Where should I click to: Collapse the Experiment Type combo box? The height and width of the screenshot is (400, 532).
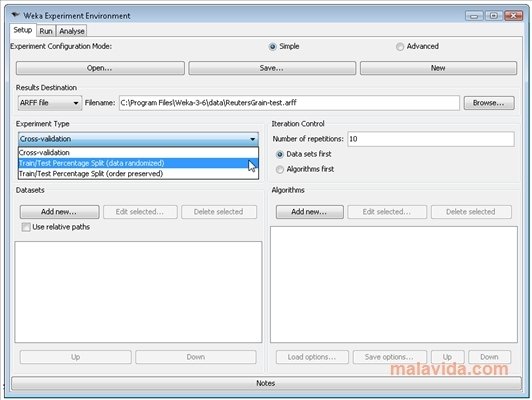tap(138, 139)
